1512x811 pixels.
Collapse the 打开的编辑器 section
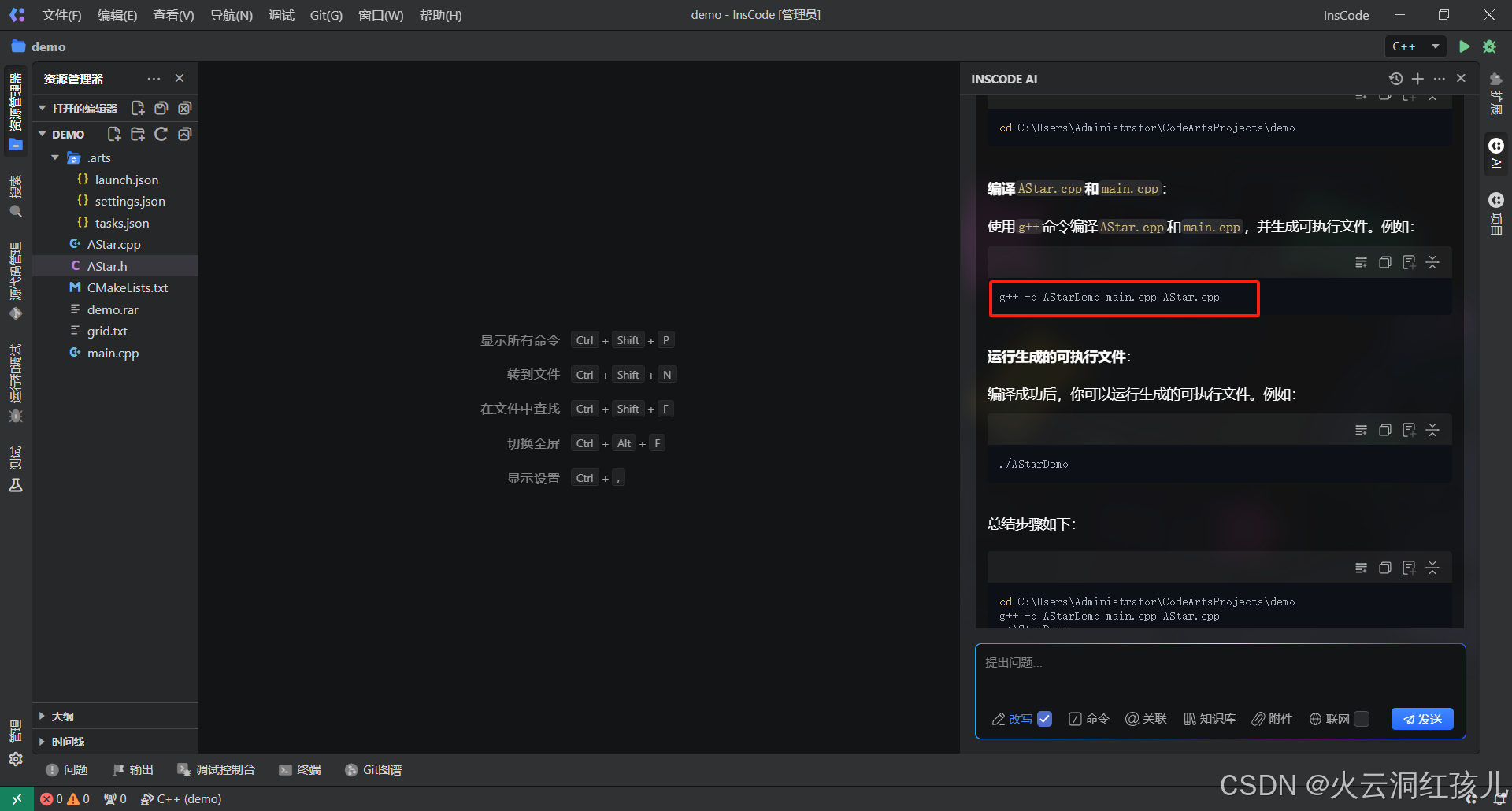coord(43,108)
